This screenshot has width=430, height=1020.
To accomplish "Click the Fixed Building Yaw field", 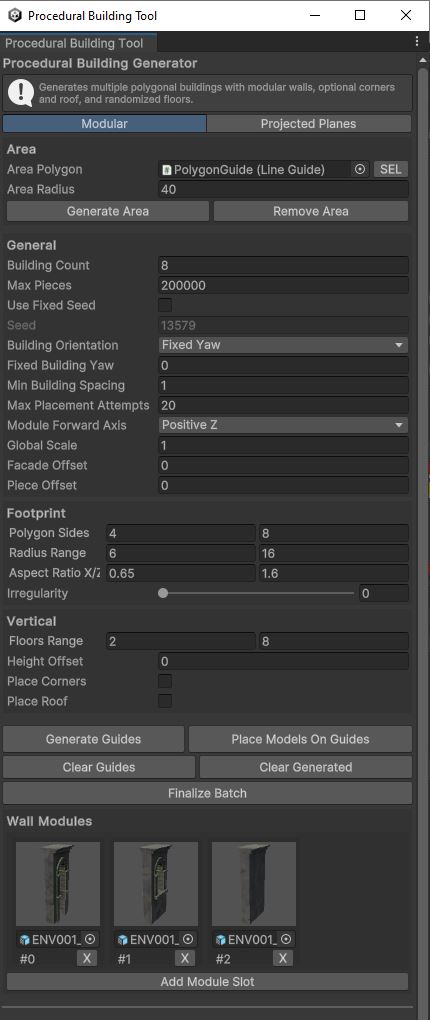I will pyautogui.click(x=284, y=365).
